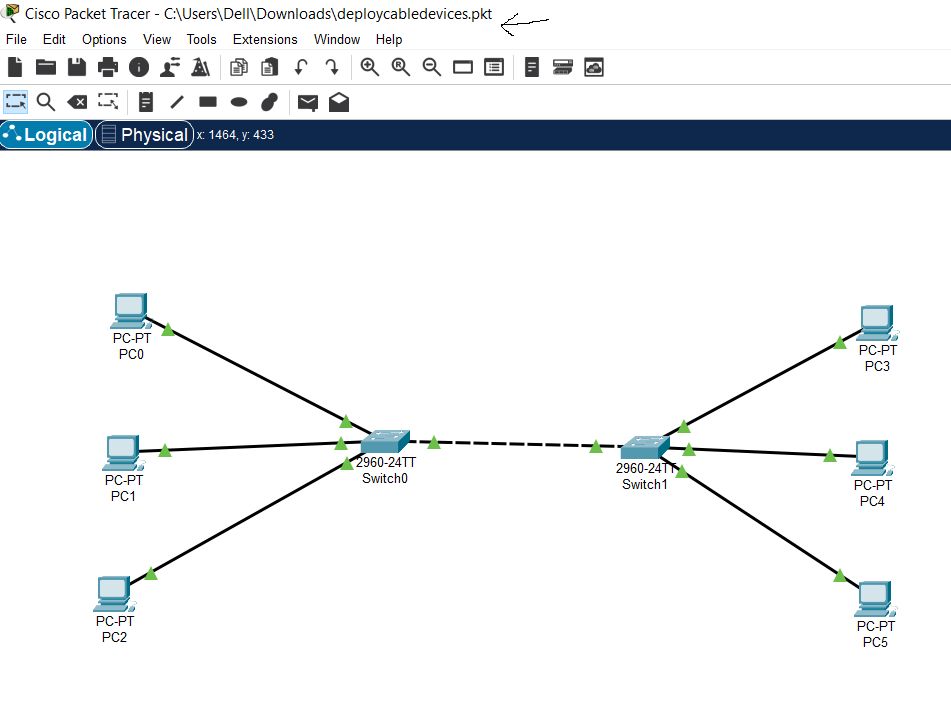Click the Undo button
Image resolution: width=951 pixels, height=707 pixels.
[300, 67]
